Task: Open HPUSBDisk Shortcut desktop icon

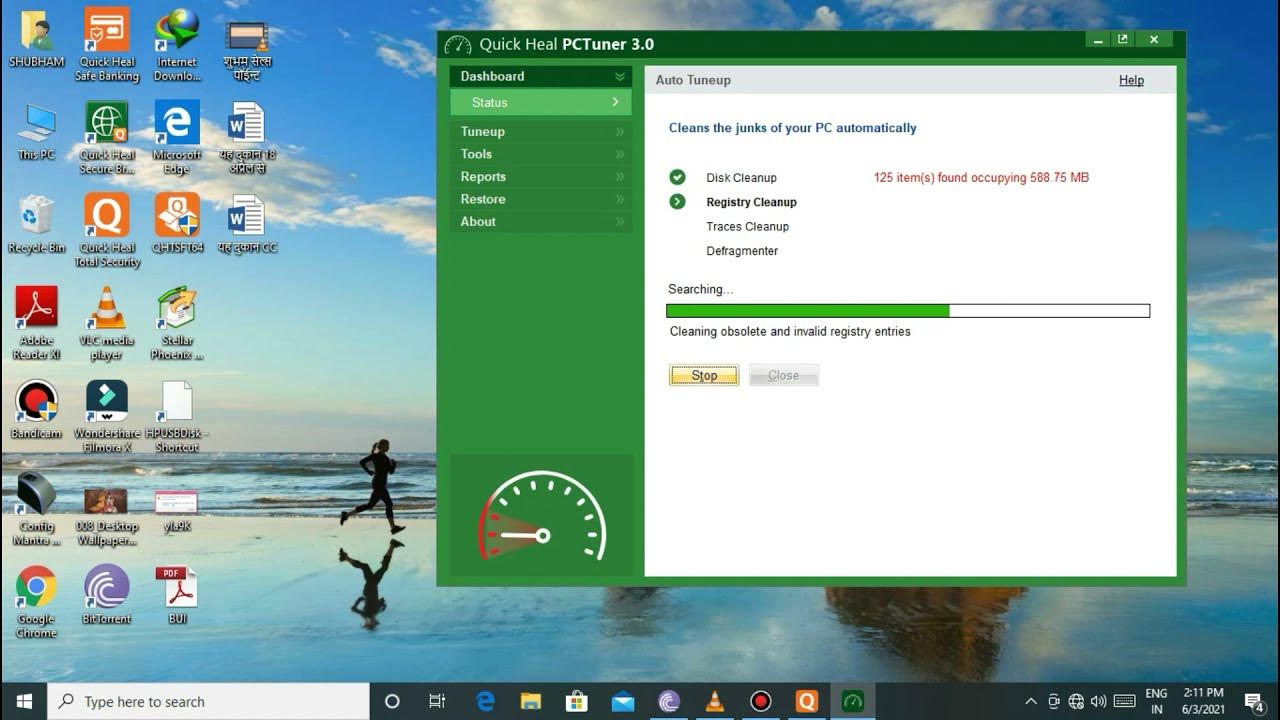Action: [177, 416]
